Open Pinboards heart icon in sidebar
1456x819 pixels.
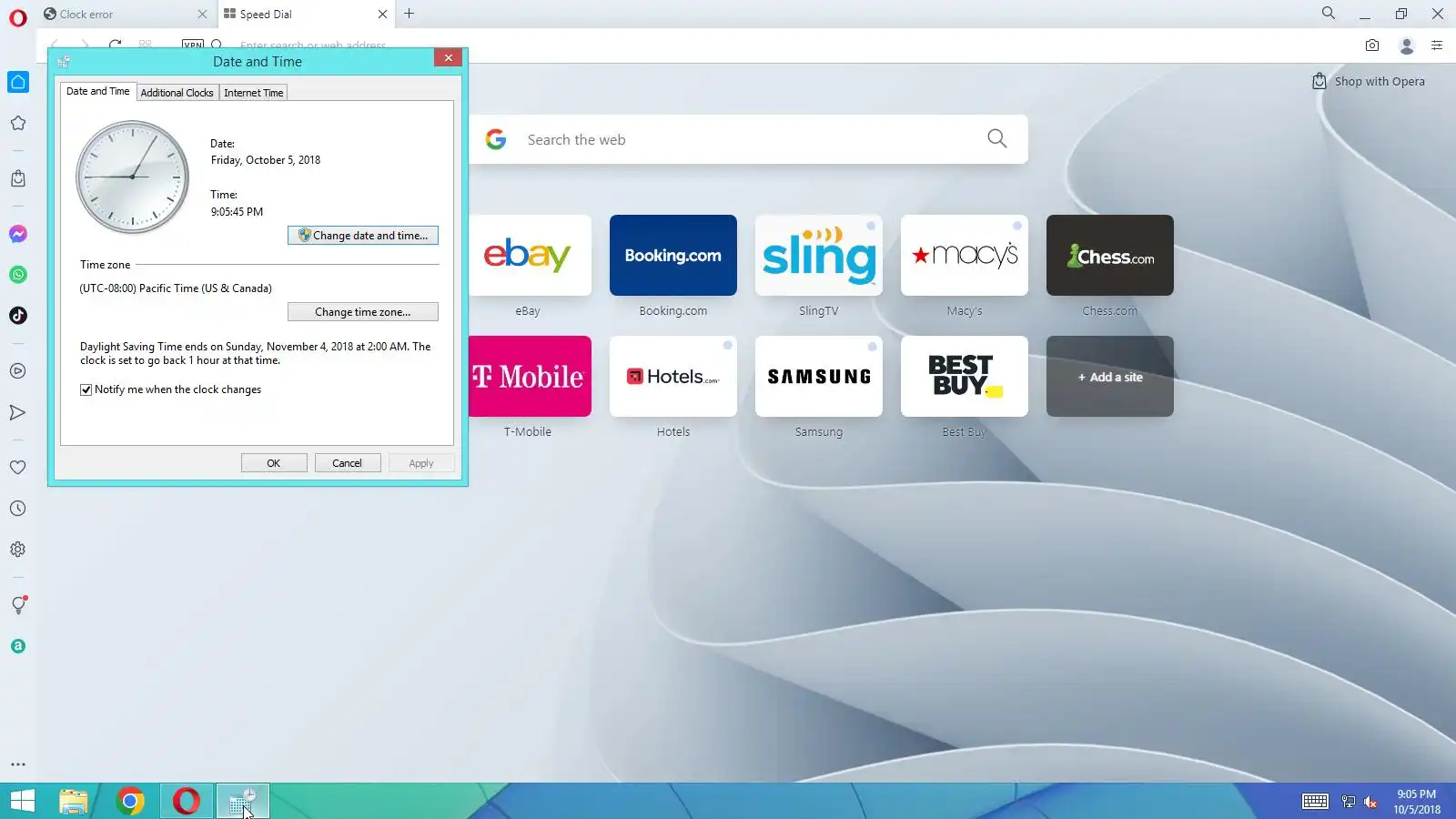pos(18,468)
